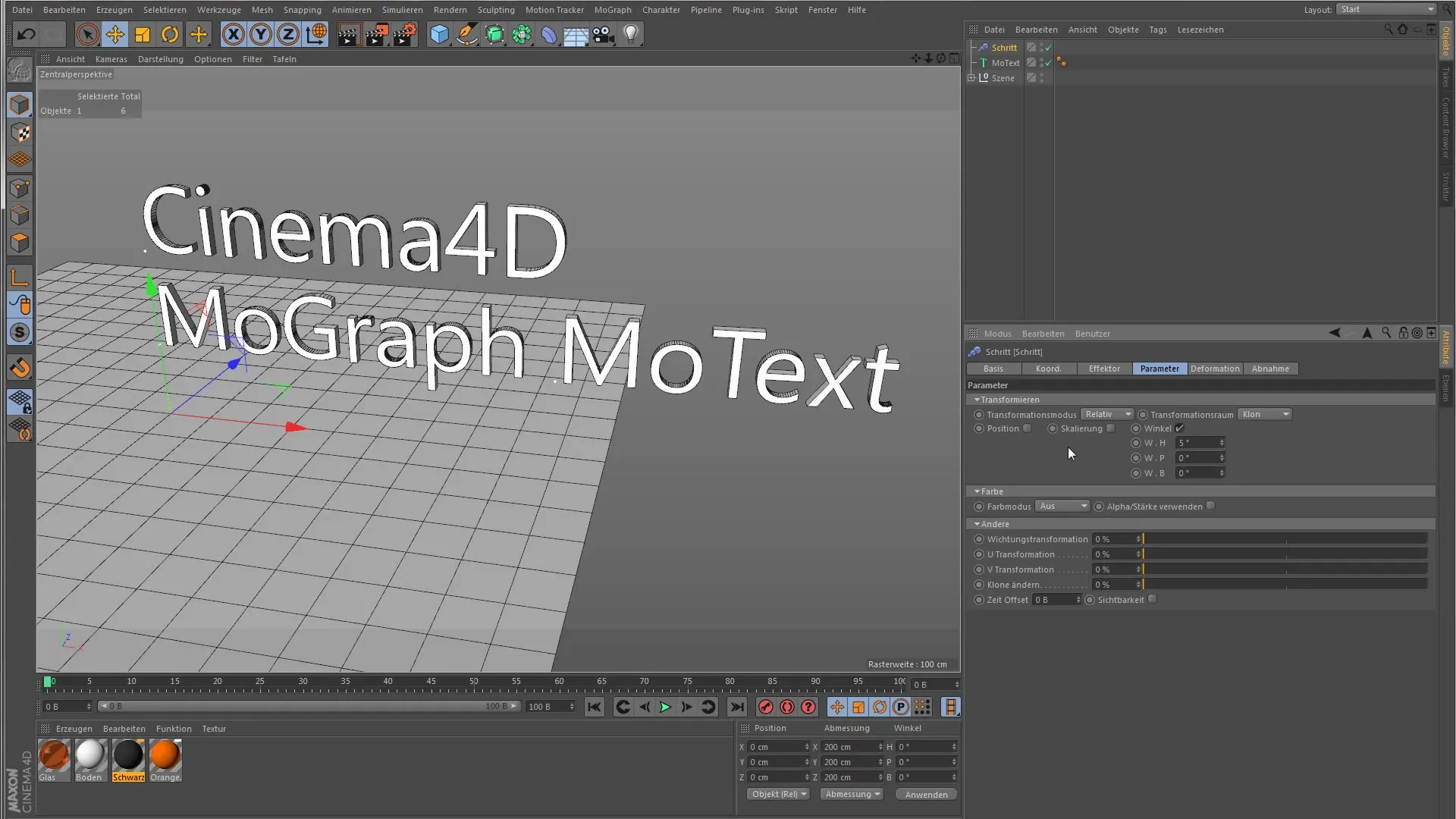
Task: Open viewport Kameras menu
Action: [111, 59]
